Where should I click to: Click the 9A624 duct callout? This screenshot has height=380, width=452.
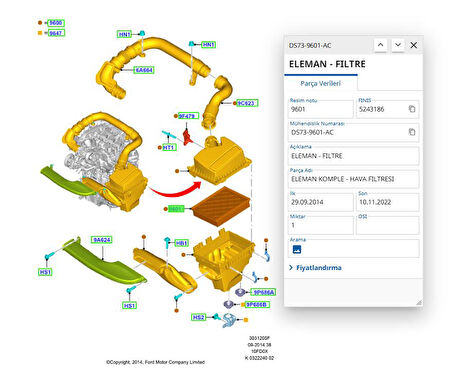[102, 240]
